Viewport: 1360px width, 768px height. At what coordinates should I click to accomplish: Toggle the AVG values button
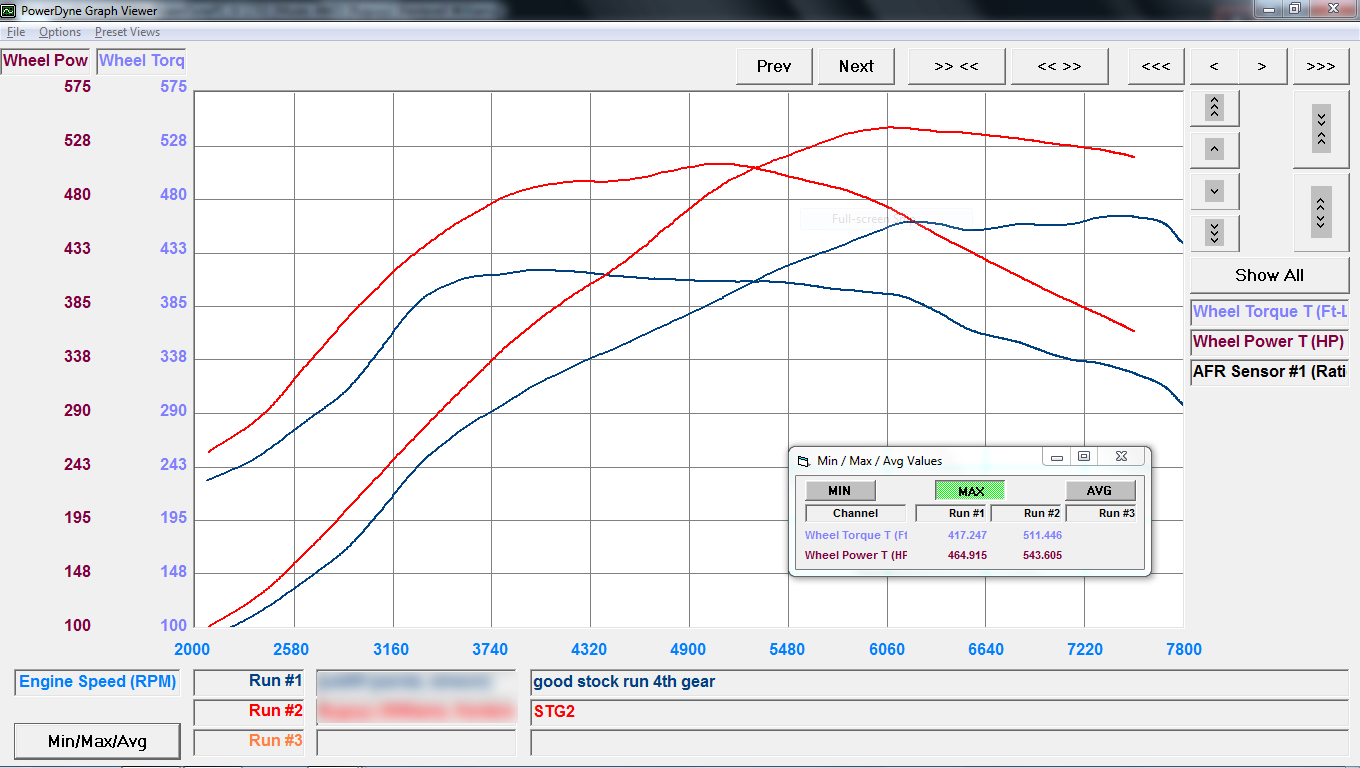(x=1099, y=491)
